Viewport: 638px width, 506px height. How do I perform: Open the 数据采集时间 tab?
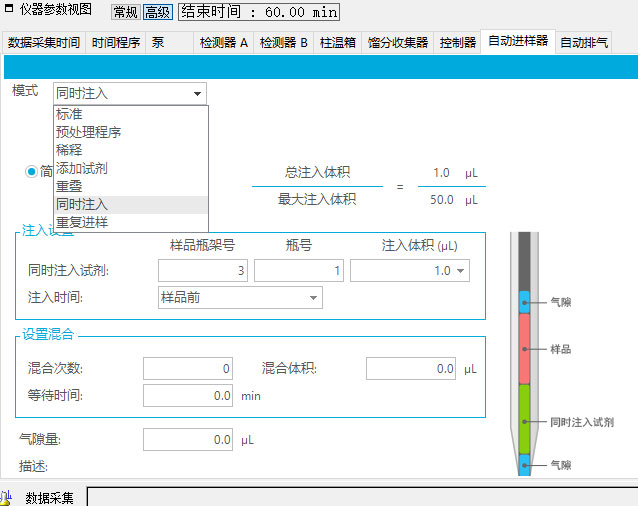44,43
